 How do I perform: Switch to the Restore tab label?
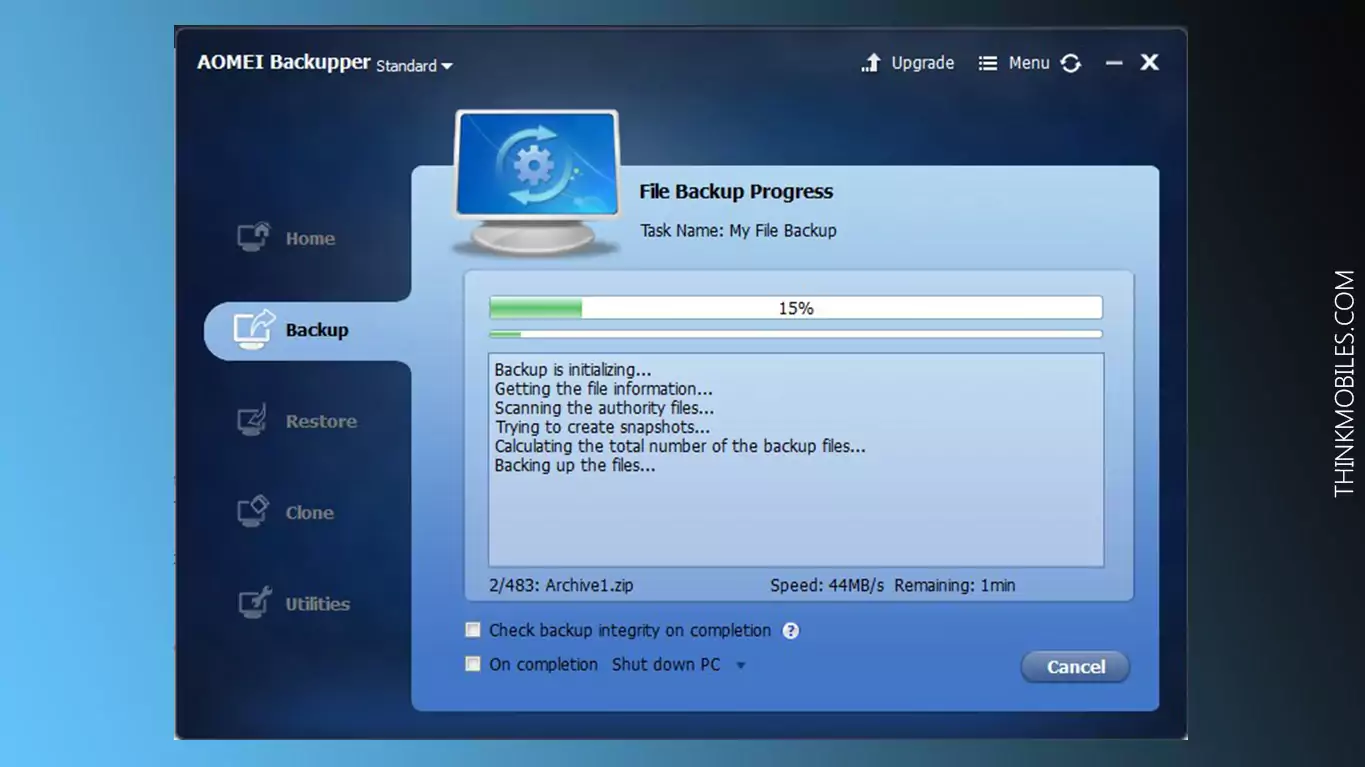pyautogui.click(x=321, y=421)
